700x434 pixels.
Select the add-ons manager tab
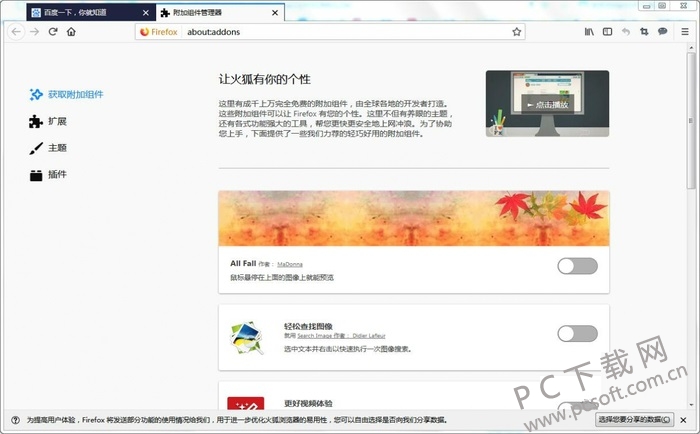pos(219,13)
